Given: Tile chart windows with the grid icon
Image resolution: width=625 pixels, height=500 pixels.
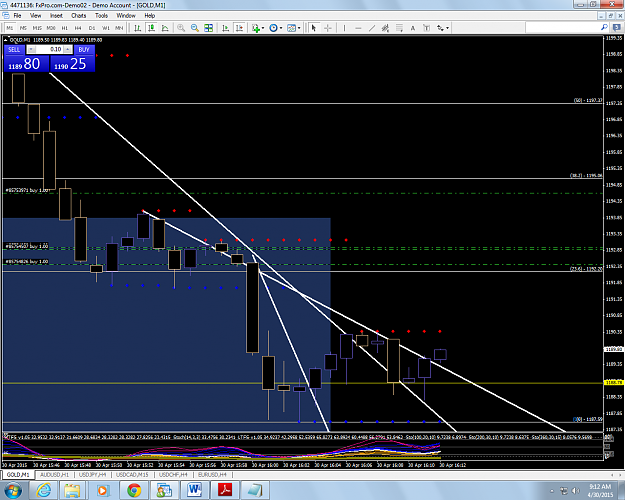Looking at the screenshot, I should (x=208, y=28).
